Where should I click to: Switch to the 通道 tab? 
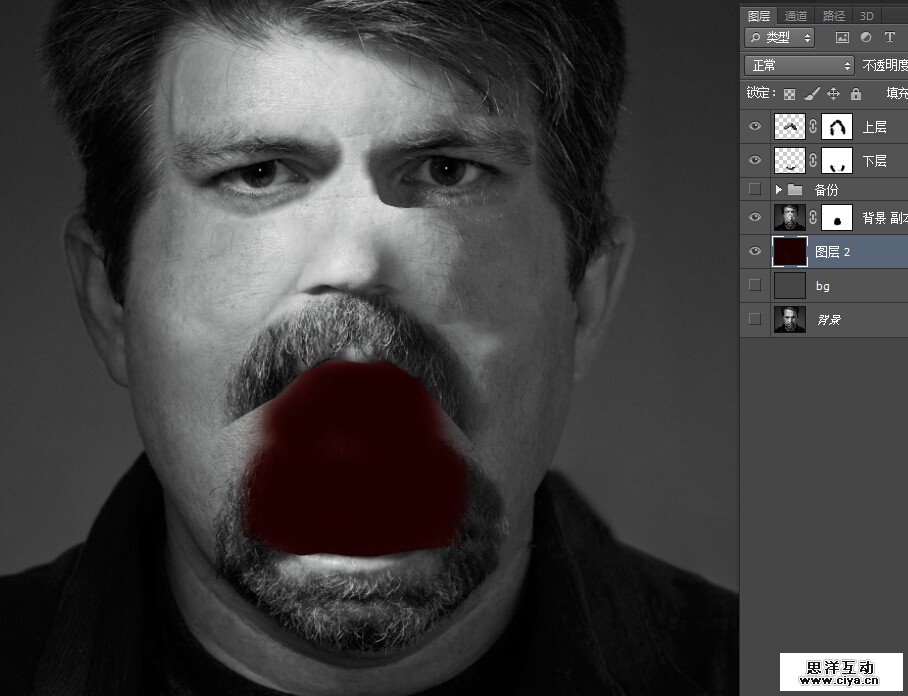[x=796, y=15]
